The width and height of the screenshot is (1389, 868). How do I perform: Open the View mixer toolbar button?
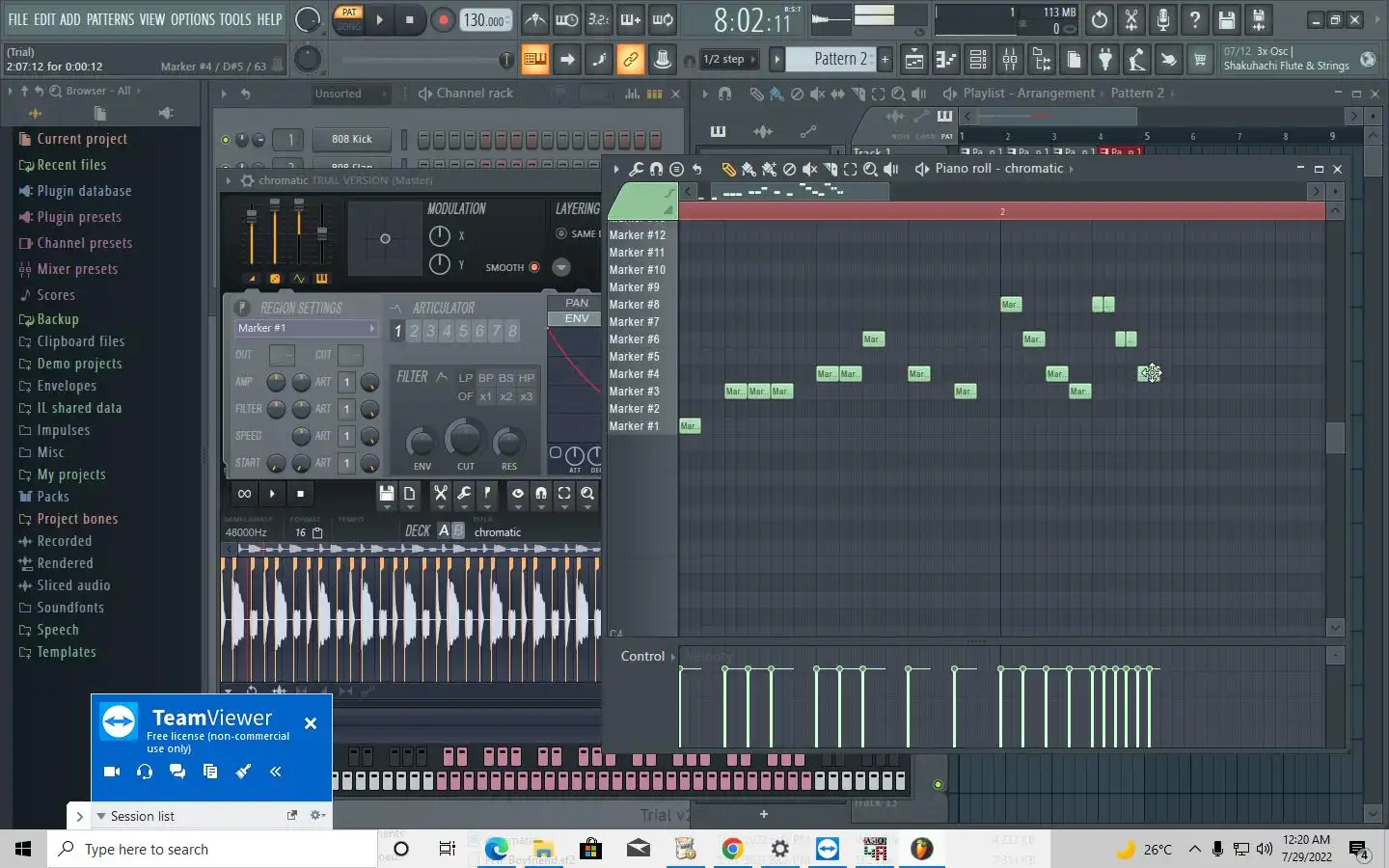coord(1010,60)
